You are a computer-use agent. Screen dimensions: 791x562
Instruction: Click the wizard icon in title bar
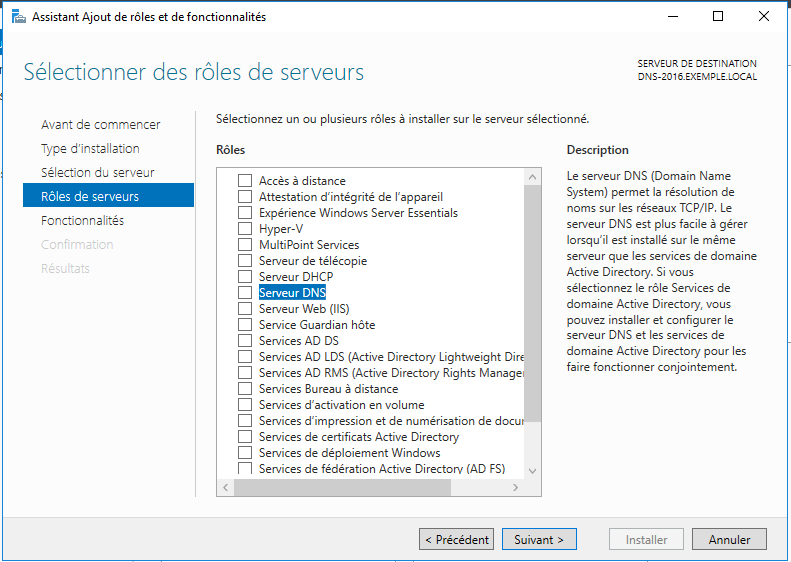(x=19, y=17)
